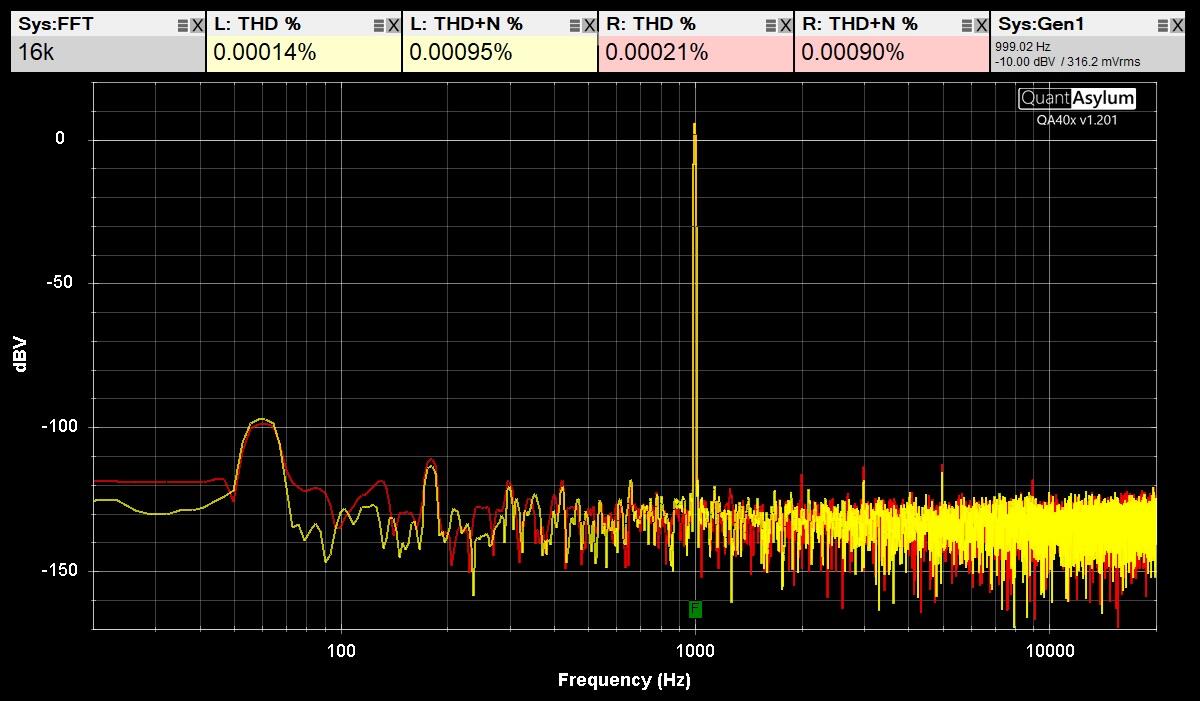Close the Sys:FFT readout panel
Screen dimensions: 1200x701
pyautogui.click(x=197, y=25)
